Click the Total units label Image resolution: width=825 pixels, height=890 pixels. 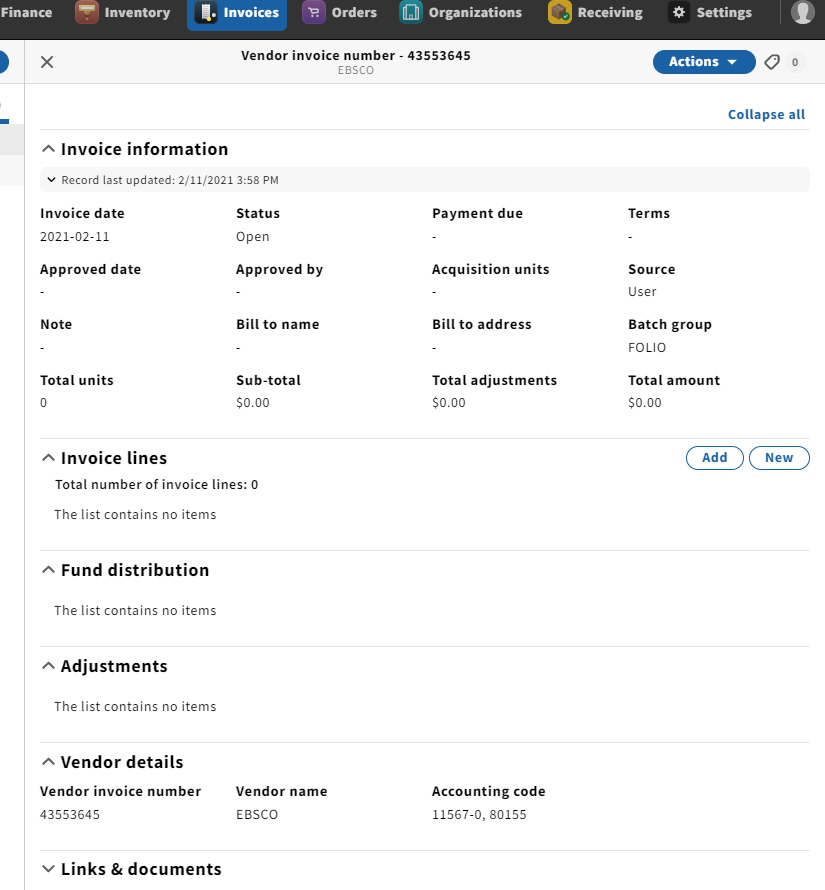77,380
